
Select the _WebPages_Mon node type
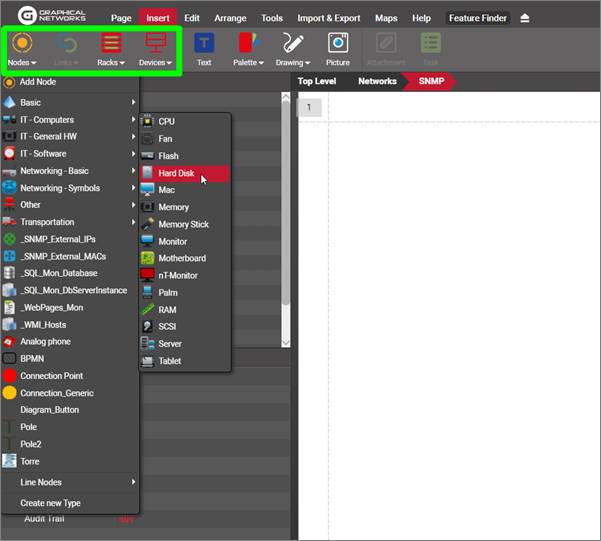70,307
